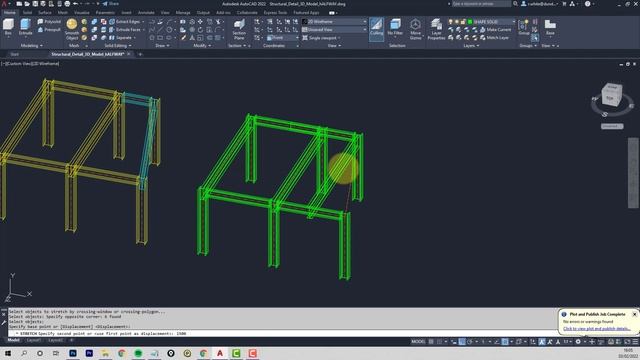The height and width of the screenshot is (360, 640).
Task: Select the Box solid tool
Action: (8, 27)
